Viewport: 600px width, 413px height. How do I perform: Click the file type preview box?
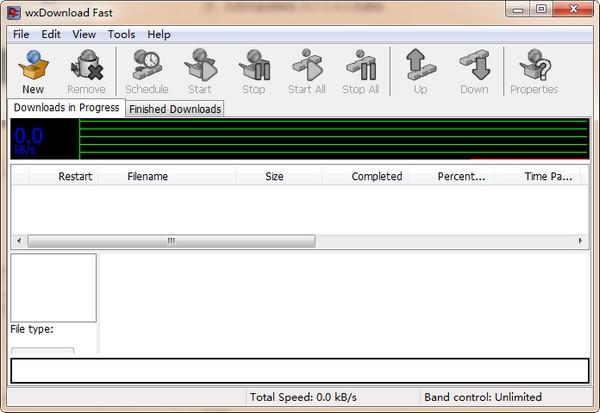(x=53, y=287)
